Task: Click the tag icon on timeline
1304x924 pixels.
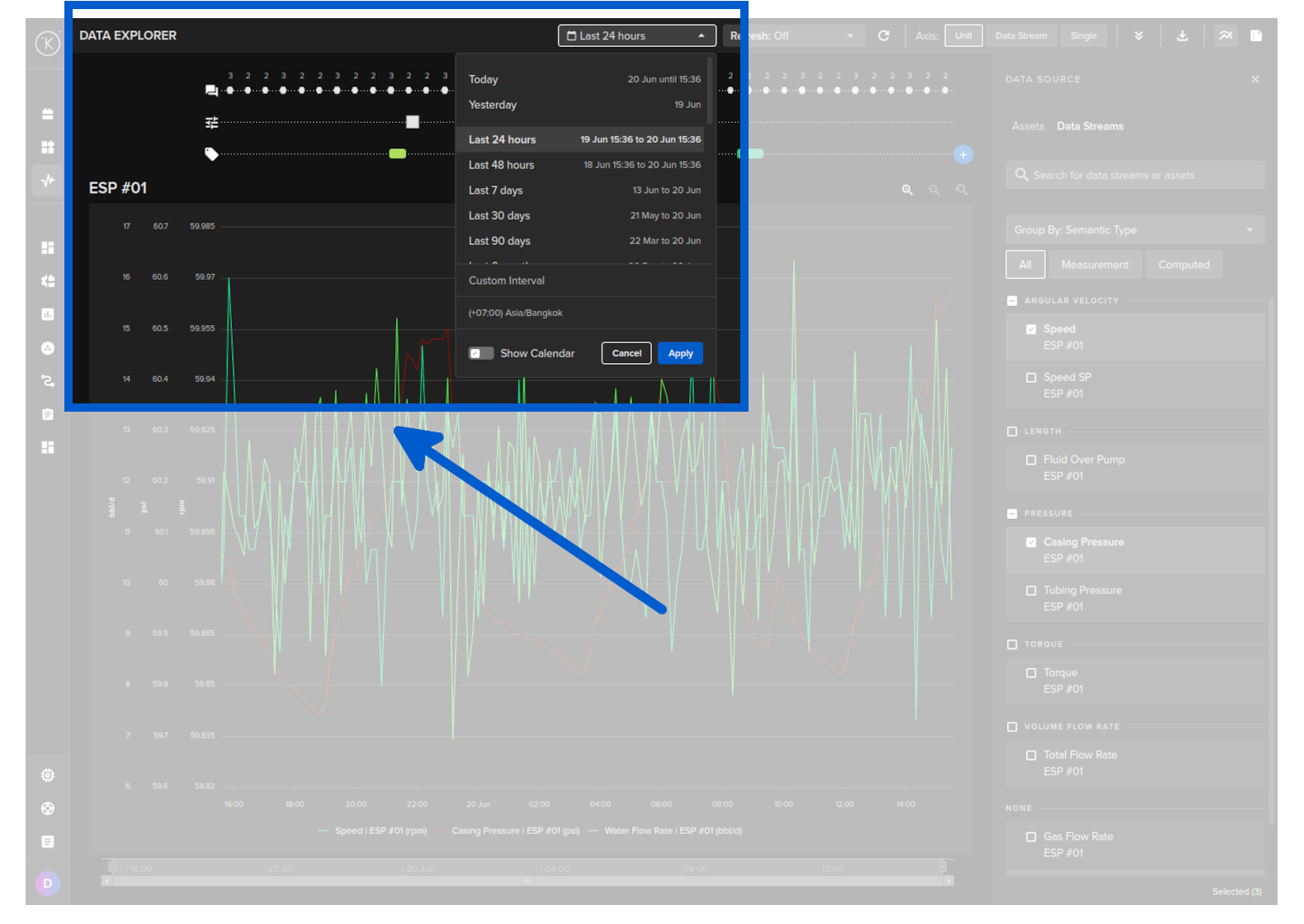Action: (211, 154)
